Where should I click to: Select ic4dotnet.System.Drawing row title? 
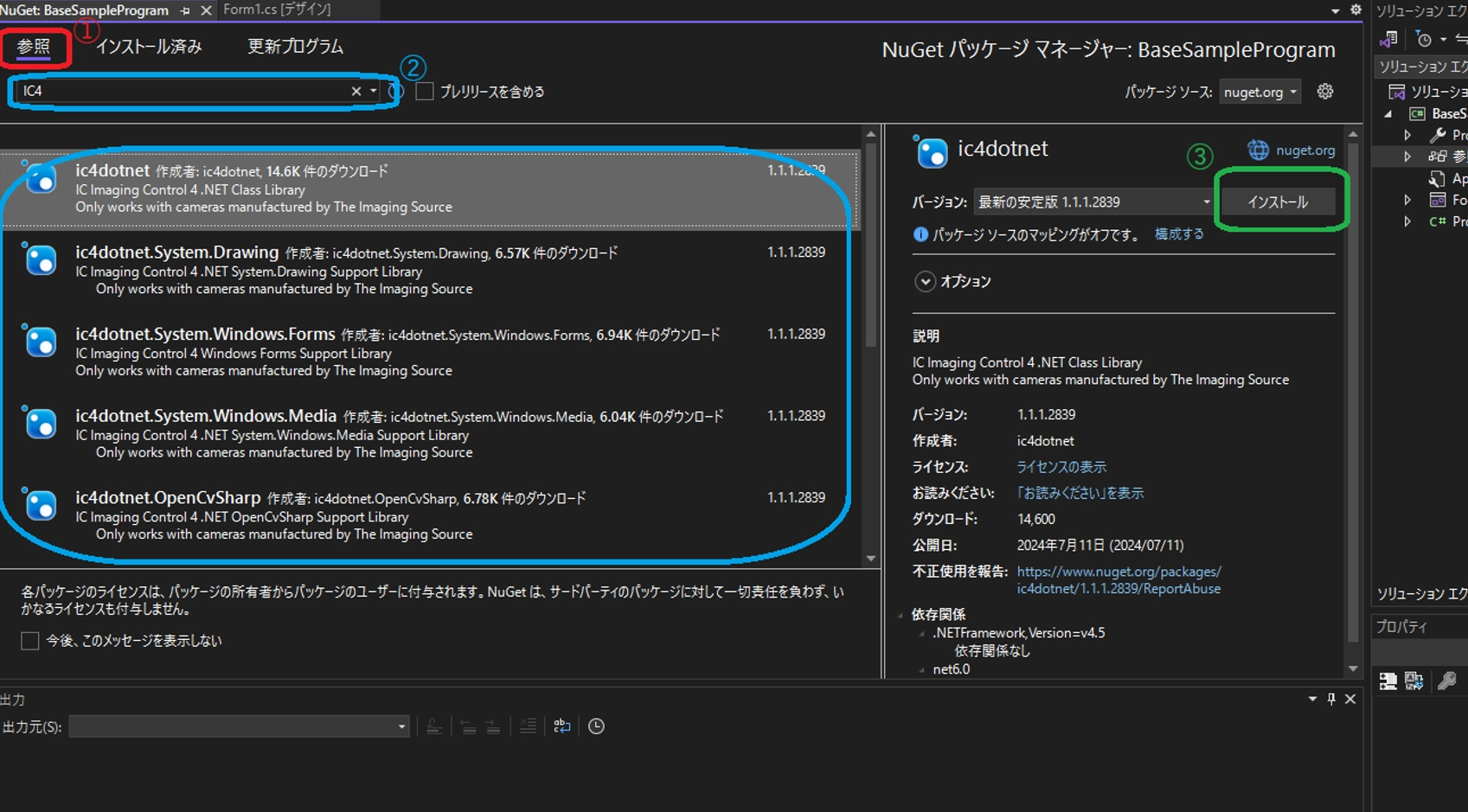176,253
